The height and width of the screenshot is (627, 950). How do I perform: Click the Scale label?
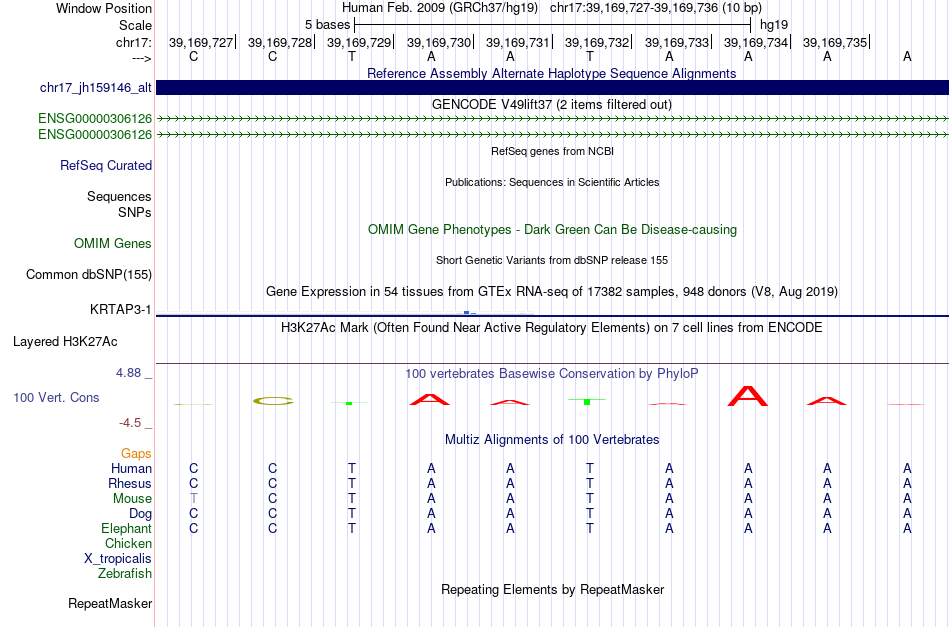coord(135,25)
